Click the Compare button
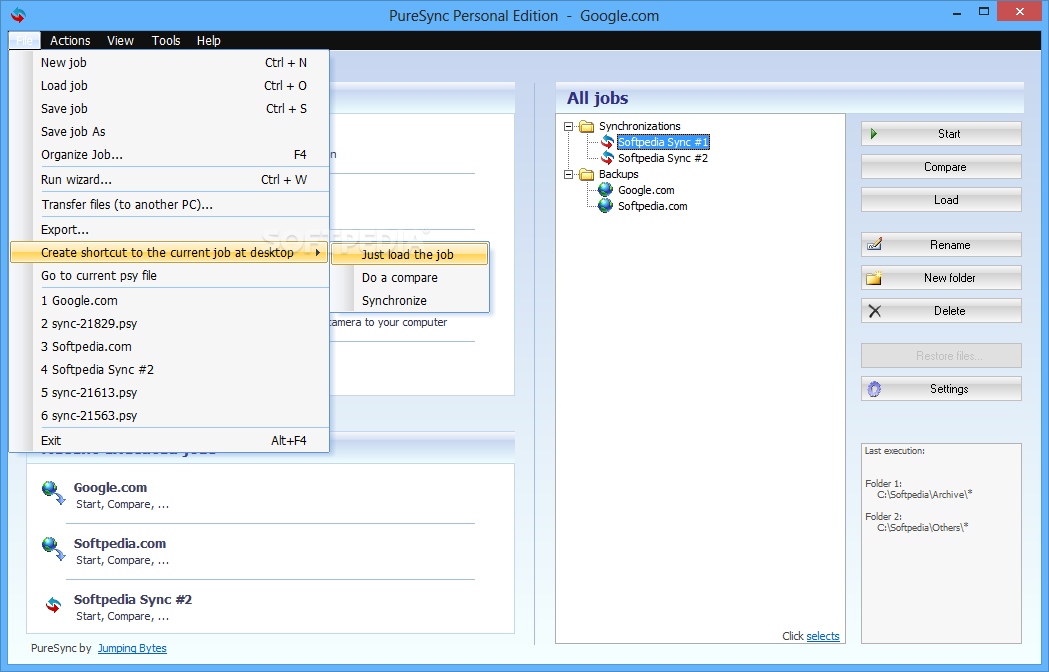 tap(941, 167)
